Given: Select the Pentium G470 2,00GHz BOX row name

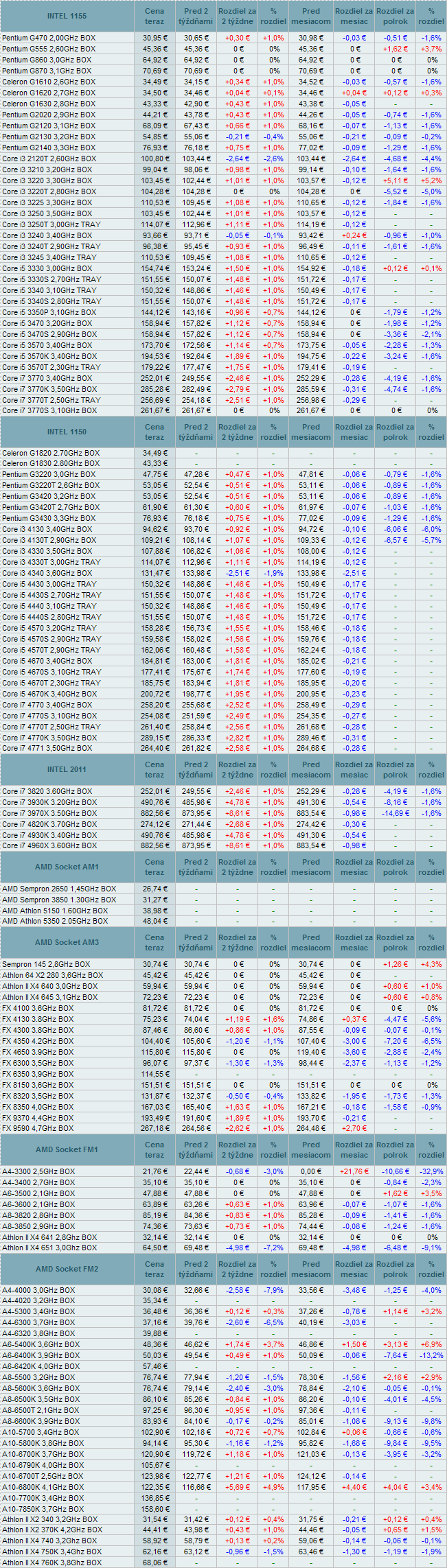Looking at the screenshot, I should 49,38.
